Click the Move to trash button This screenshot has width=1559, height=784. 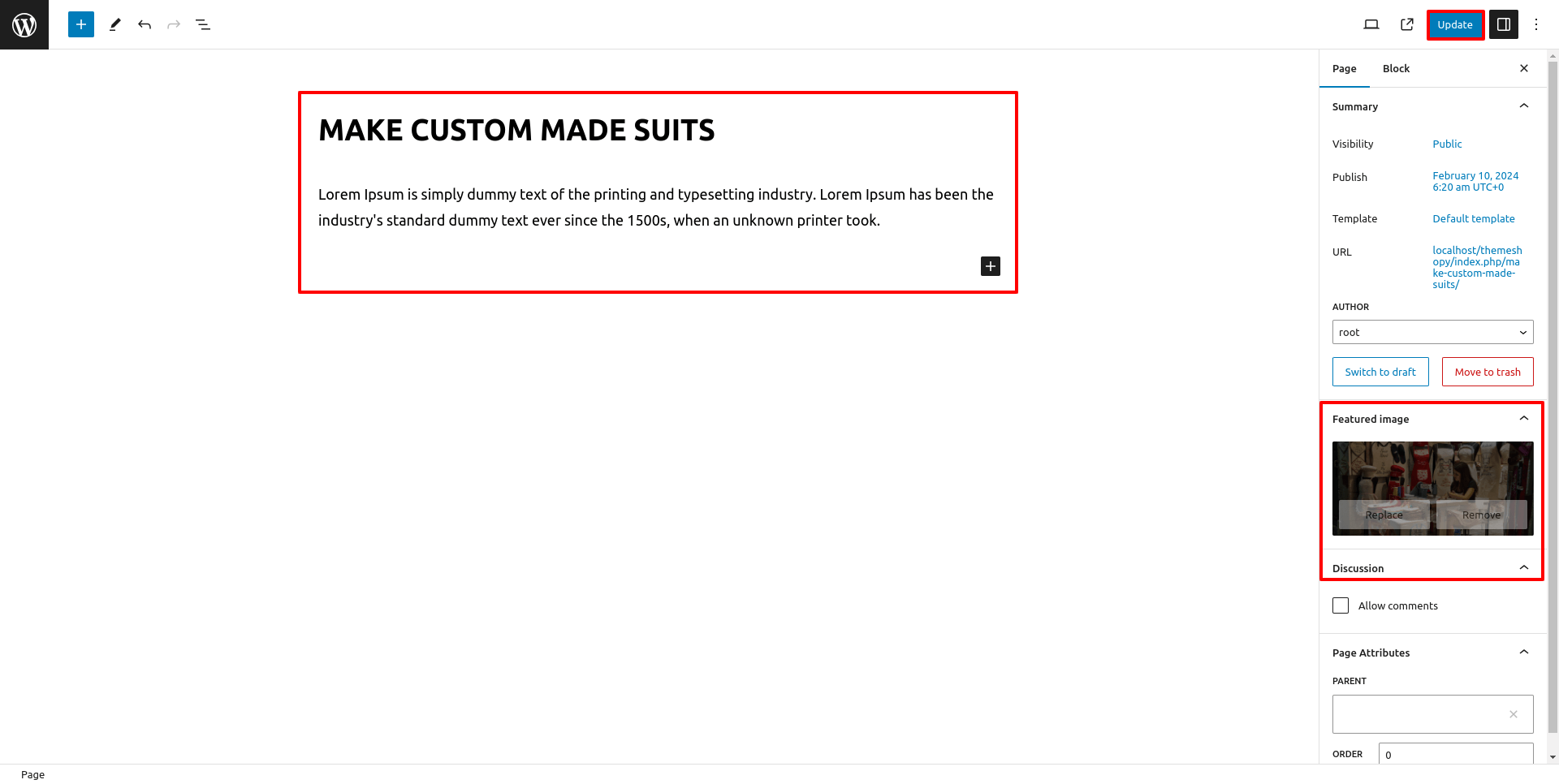coord(1487,372)
